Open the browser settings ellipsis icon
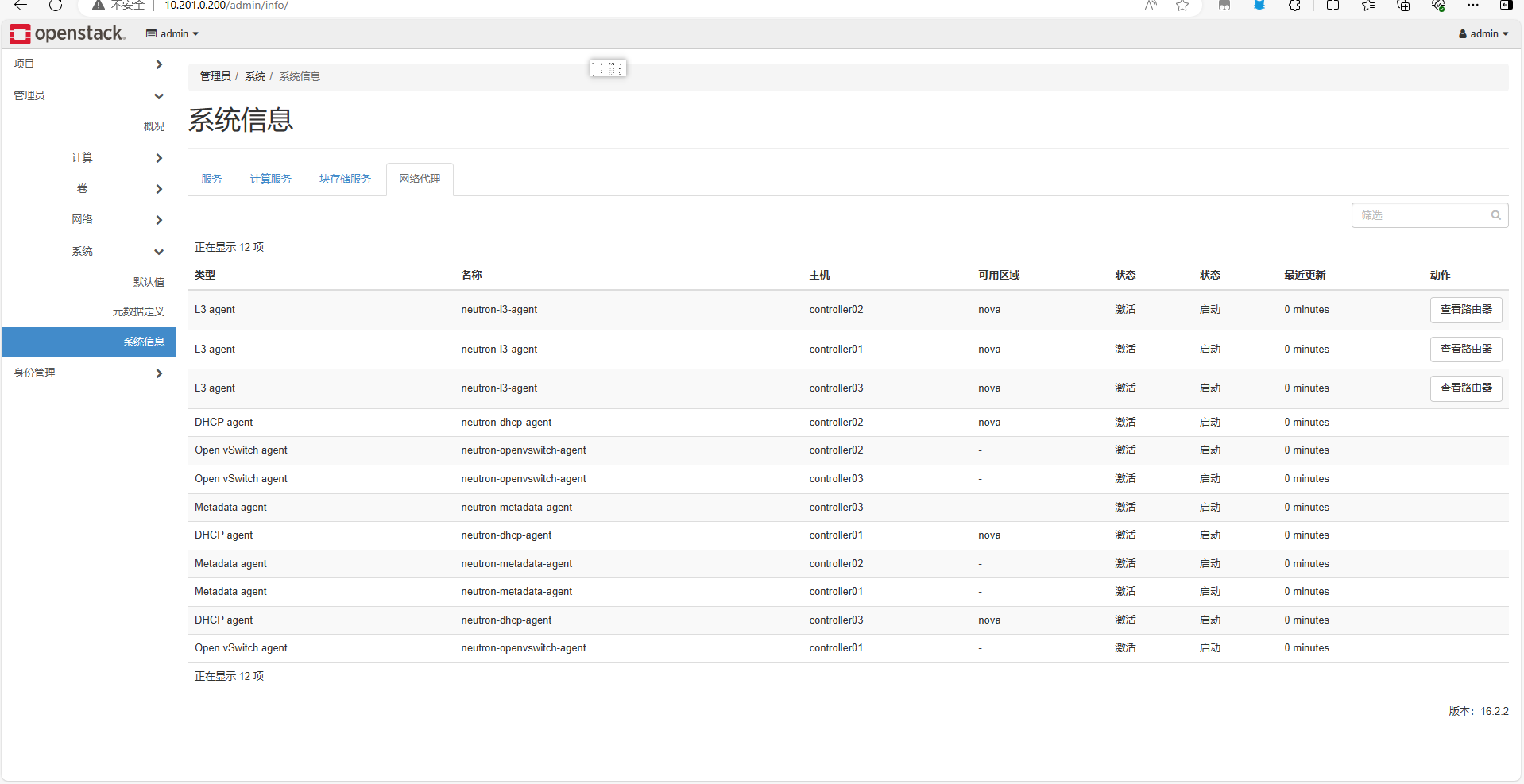 (1473, 6)
